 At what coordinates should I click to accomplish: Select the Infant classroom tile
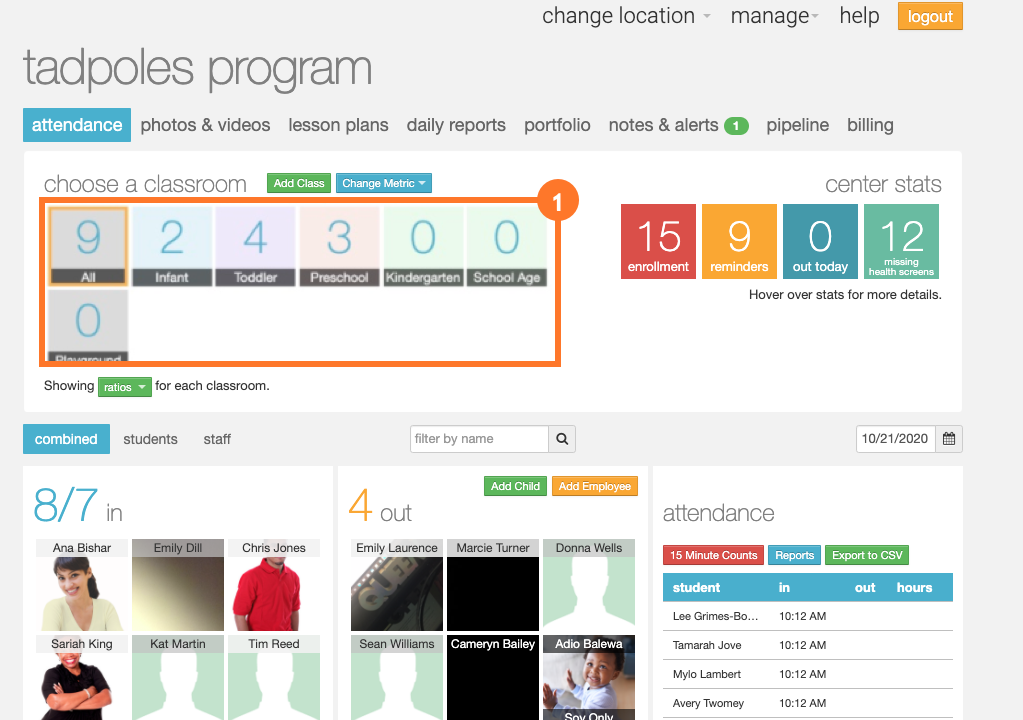coord(172,246)
